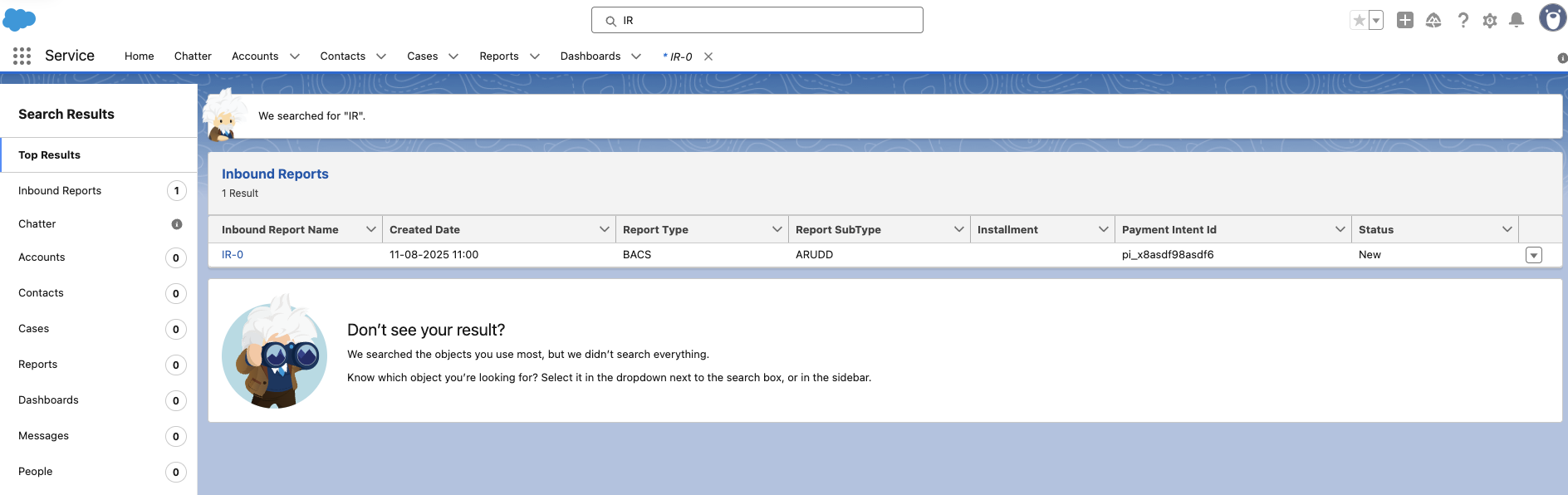This screenshot has height=495, width=1568.
Task: Sort by Report SubType column
Action: 838,230
